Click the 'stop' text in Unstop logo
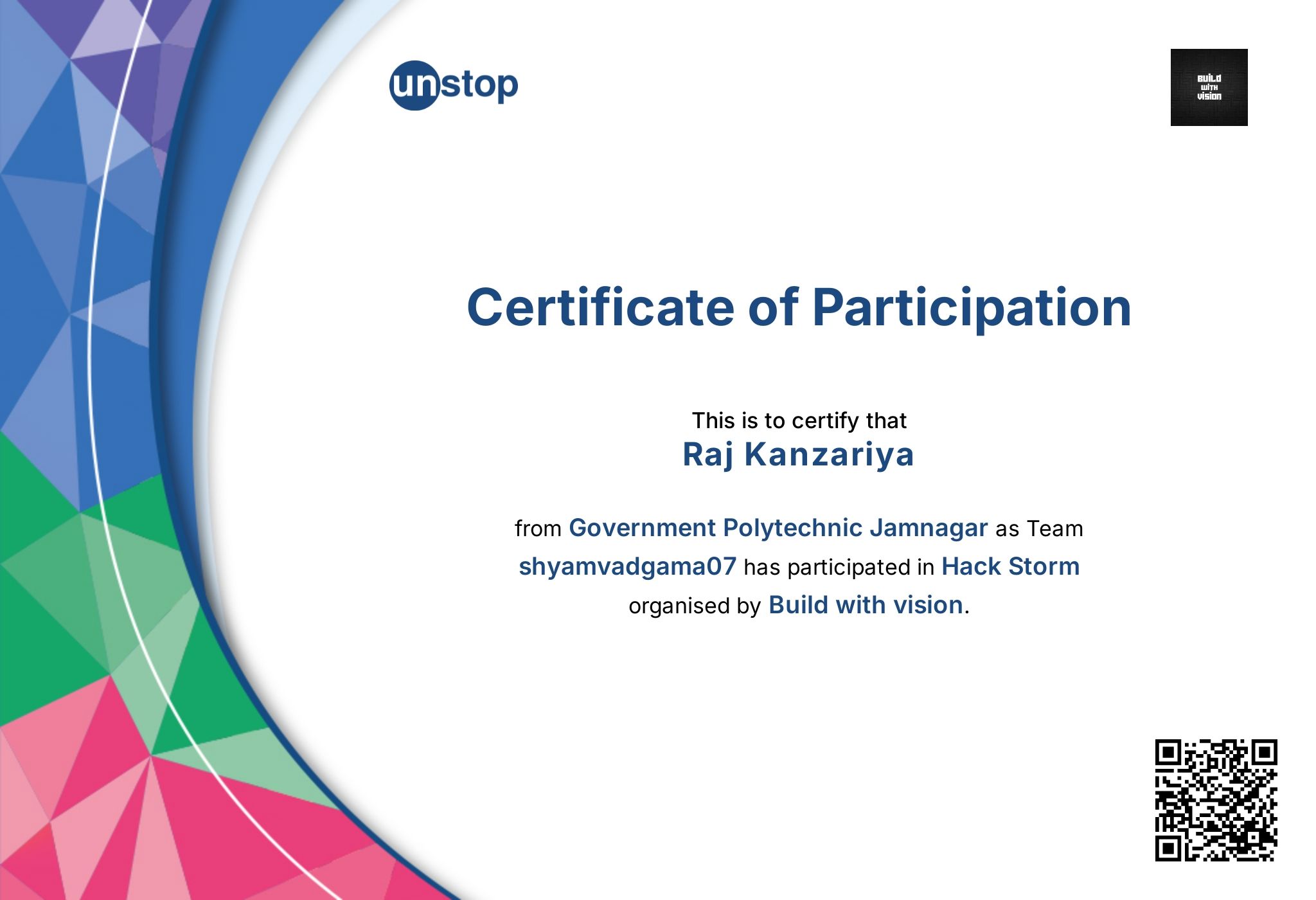The width and height of the screenshot is (1316, 900). (x=479, y=85)
